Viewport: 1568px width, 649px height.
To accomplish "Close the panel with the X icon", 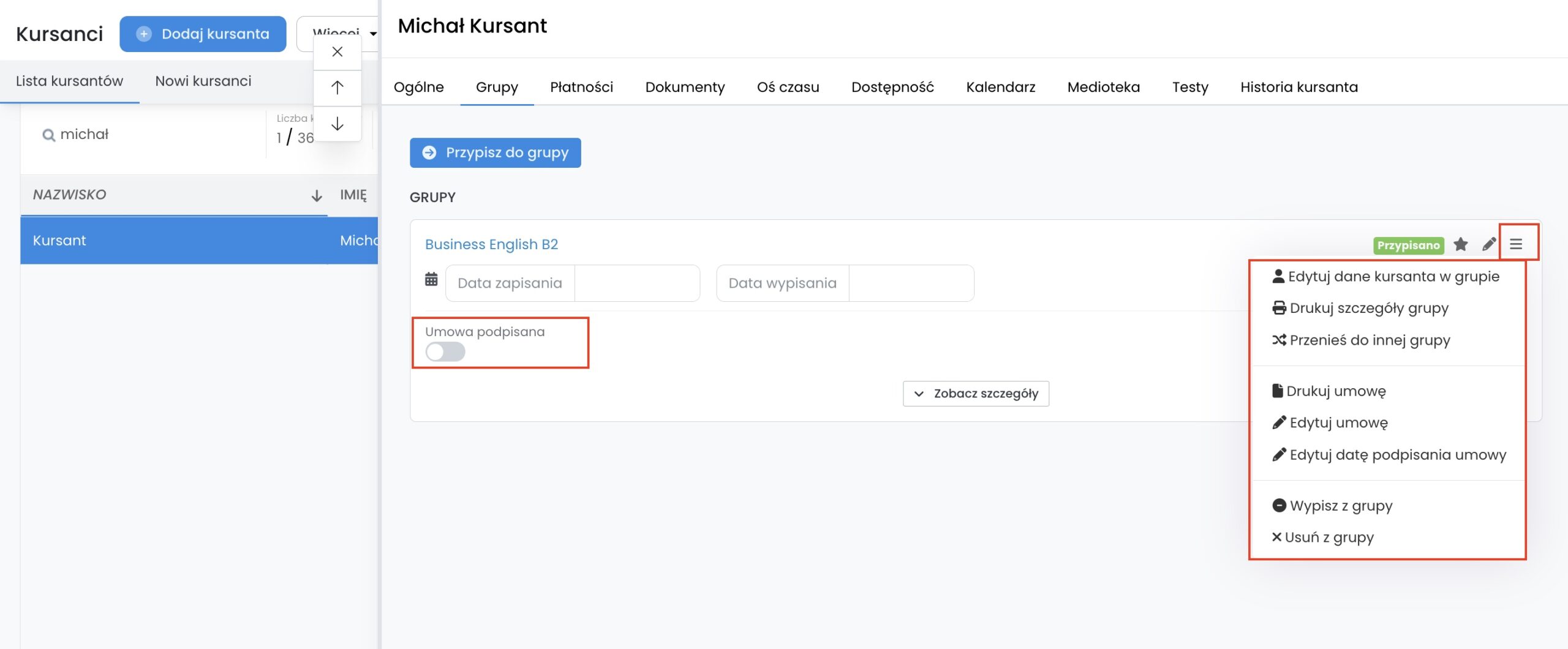I will click(x=337, y=52).
